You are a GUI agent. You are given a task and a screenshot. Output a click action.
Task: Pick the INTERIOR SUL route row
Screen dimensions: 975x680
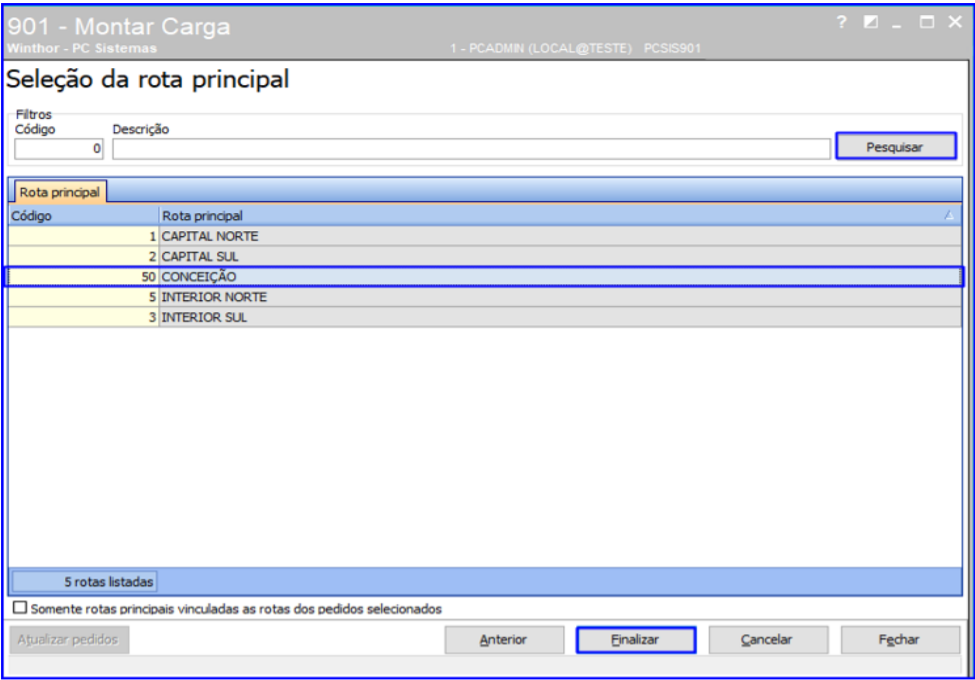(x=485, y=318)
